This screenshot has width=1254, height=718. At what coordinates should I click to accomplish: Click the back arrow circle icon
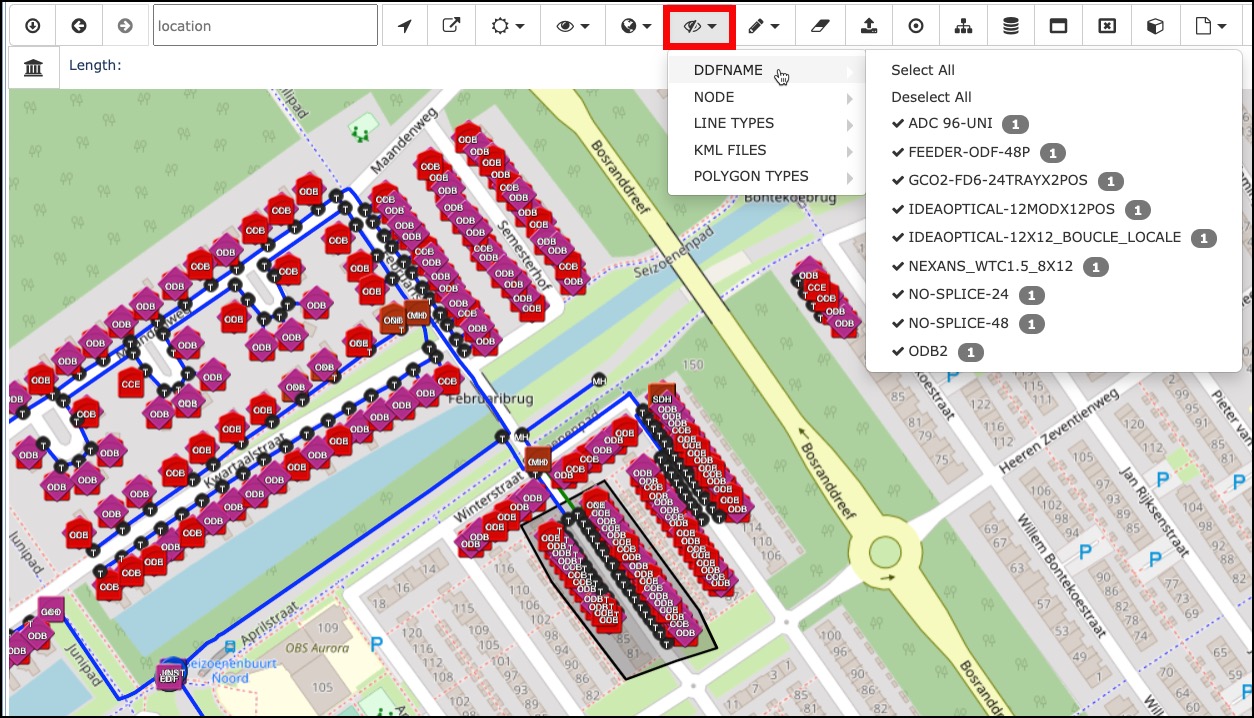pyautogui.click(x=79, y=26)
